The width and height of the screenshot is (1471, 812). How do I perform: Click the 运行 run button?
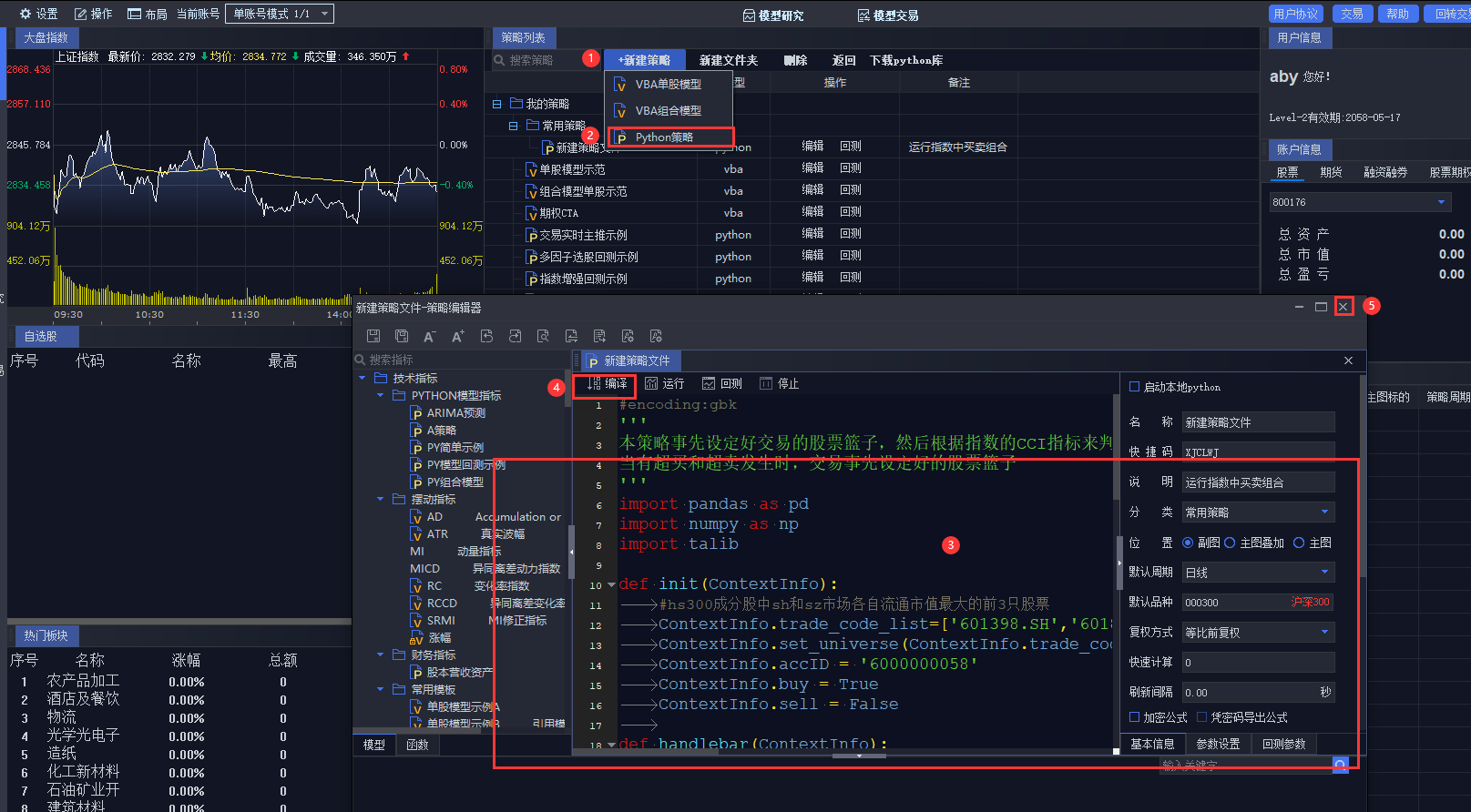(664, 384)
